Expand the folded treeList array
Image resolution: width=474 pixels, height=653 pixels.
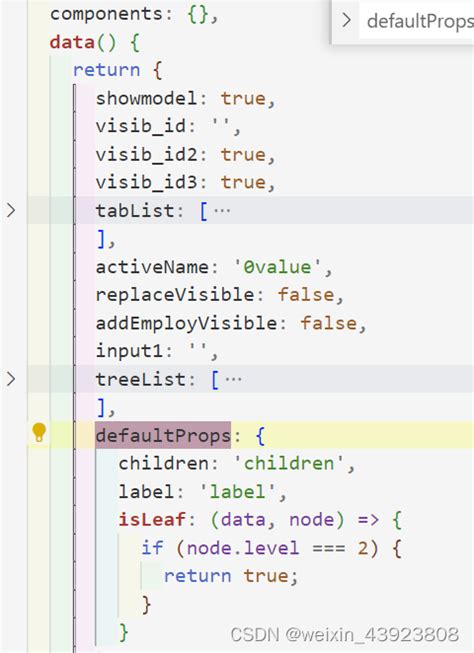click(11, 379)
